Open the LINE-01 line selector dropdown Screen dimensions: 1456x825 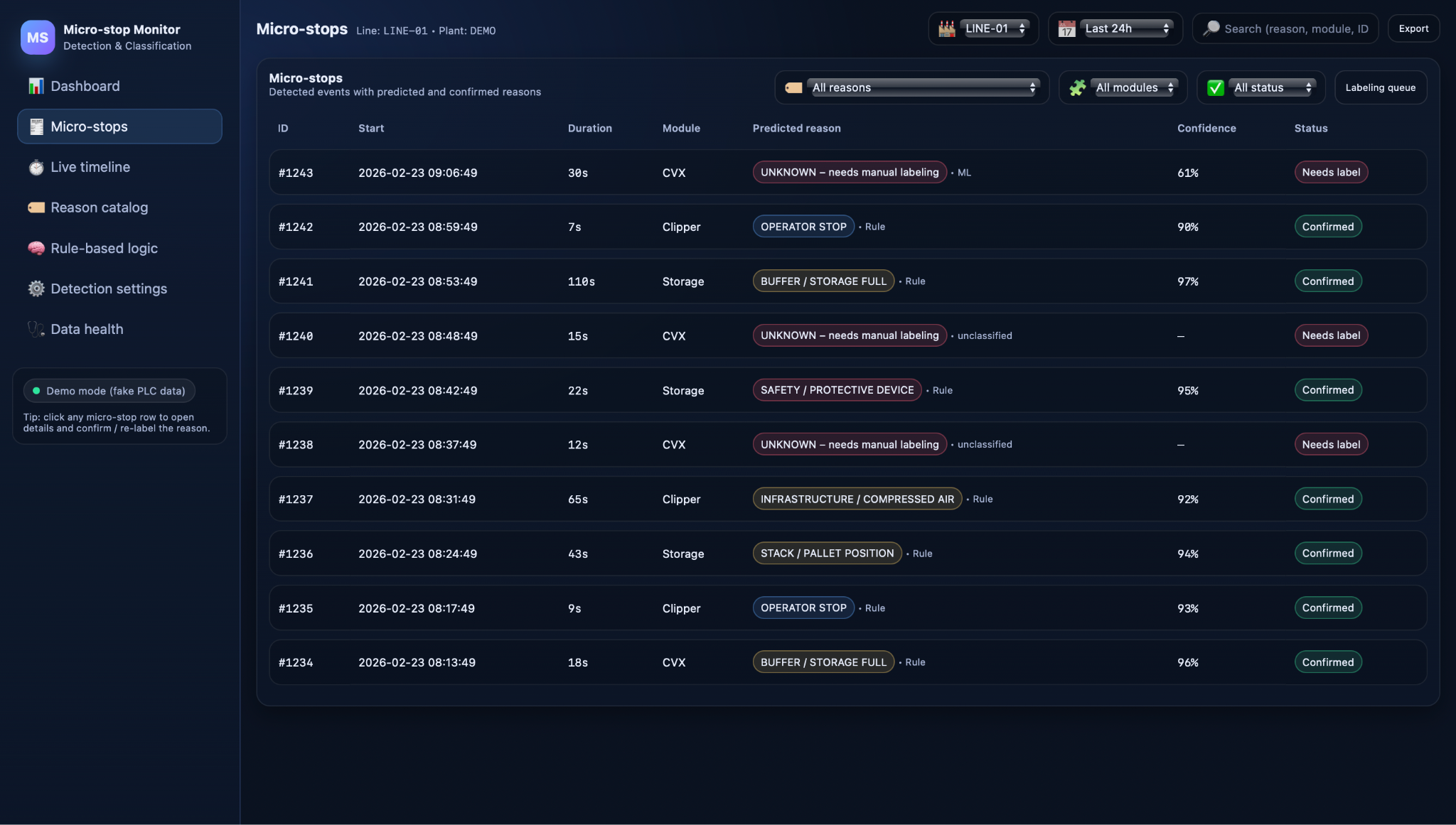(x=994, y=28)
